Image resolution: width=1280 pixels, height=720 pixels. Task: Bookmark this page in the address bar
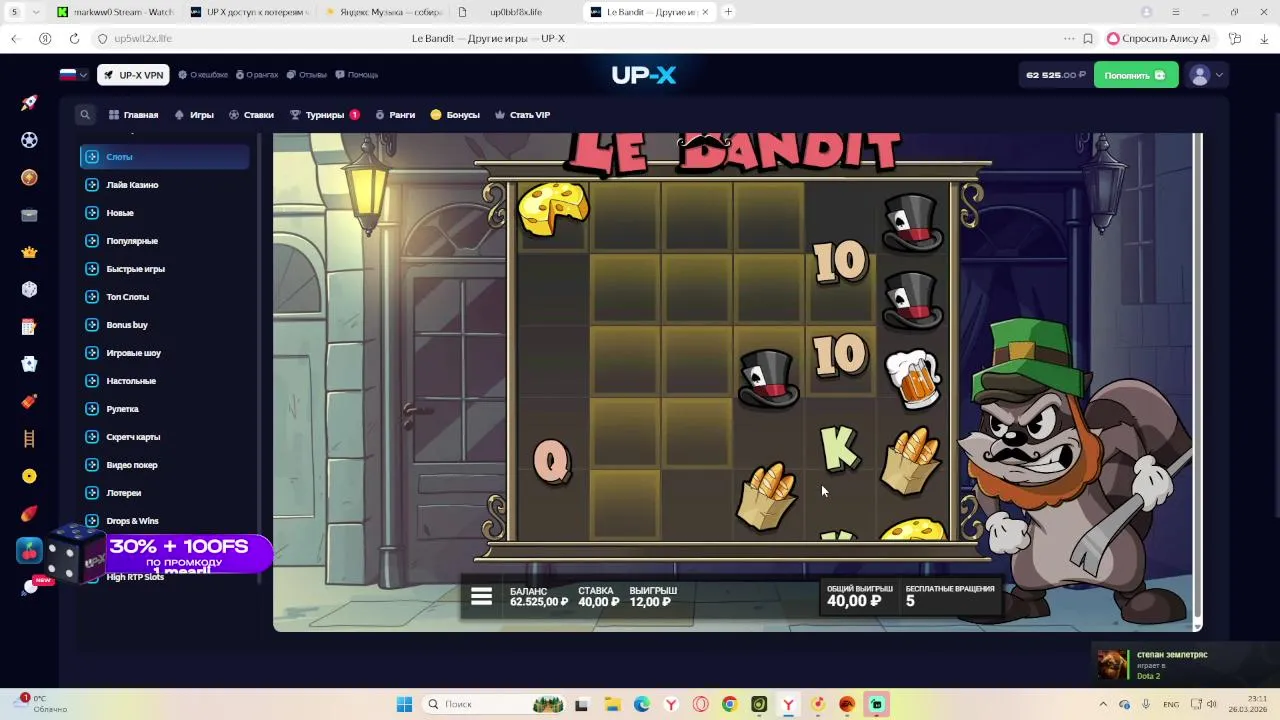click(1088, 38)
